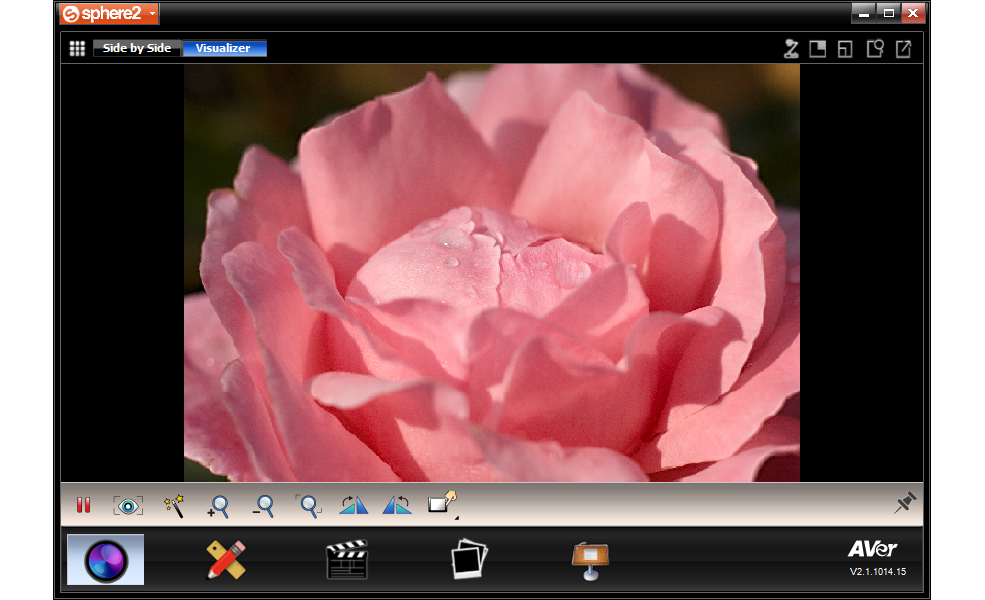Open the stacked photos gallery

(469, 559)
